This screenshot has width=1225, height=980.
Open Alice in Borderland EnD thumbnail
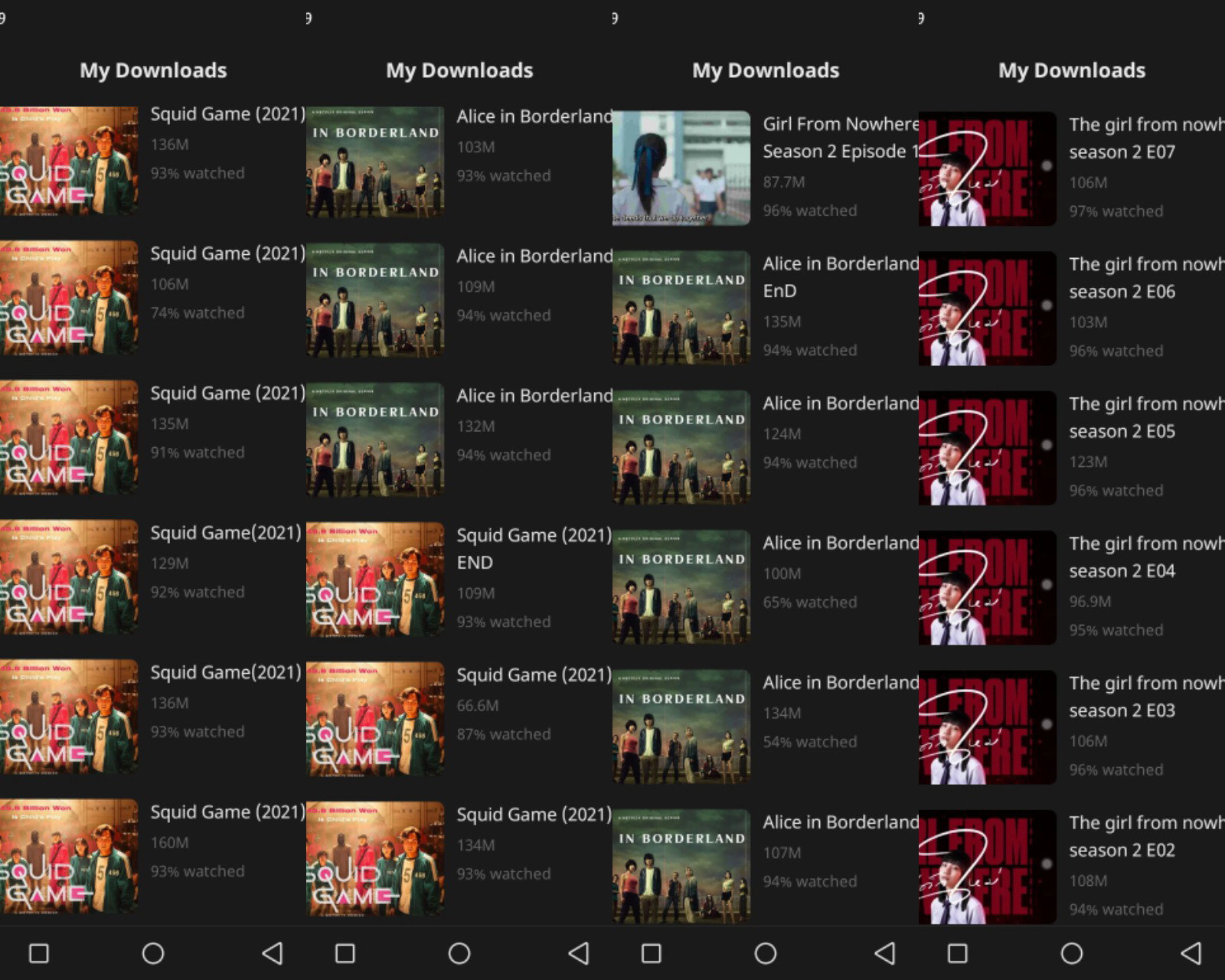(x=681, y=308)
